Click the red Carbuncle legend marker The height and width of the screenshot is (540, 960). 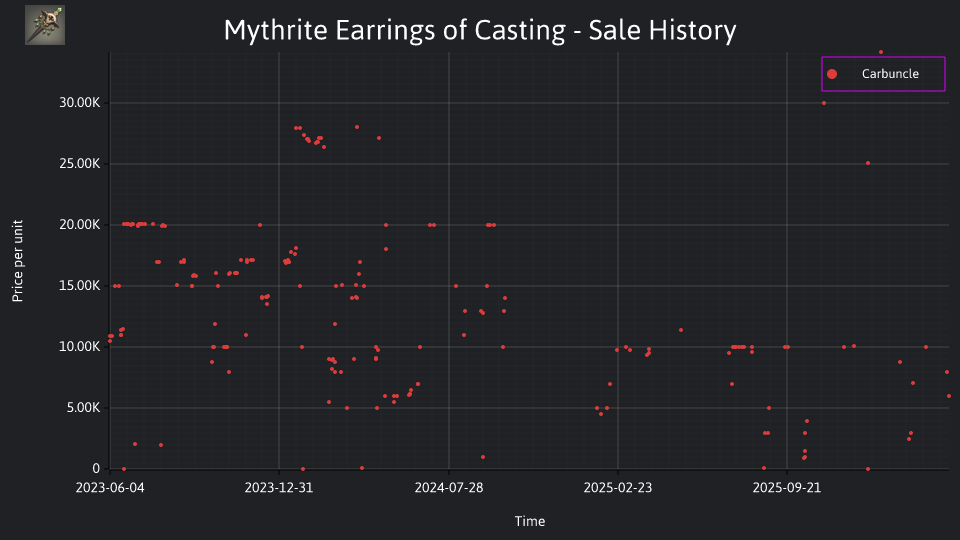[x=831, y=74]
